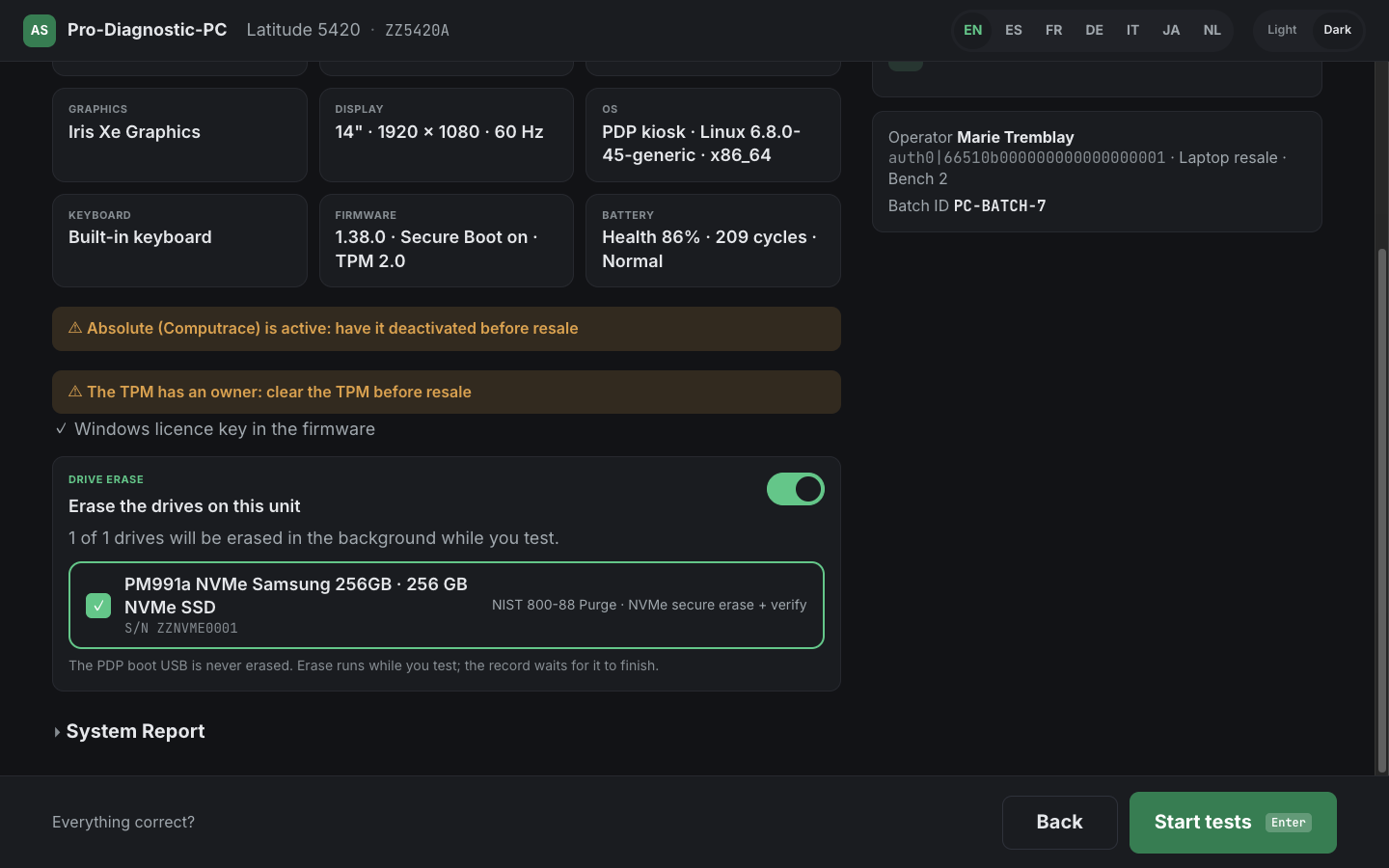1389x868 pixels.
Task: Switch language to ES
Action: point(1014,30)
